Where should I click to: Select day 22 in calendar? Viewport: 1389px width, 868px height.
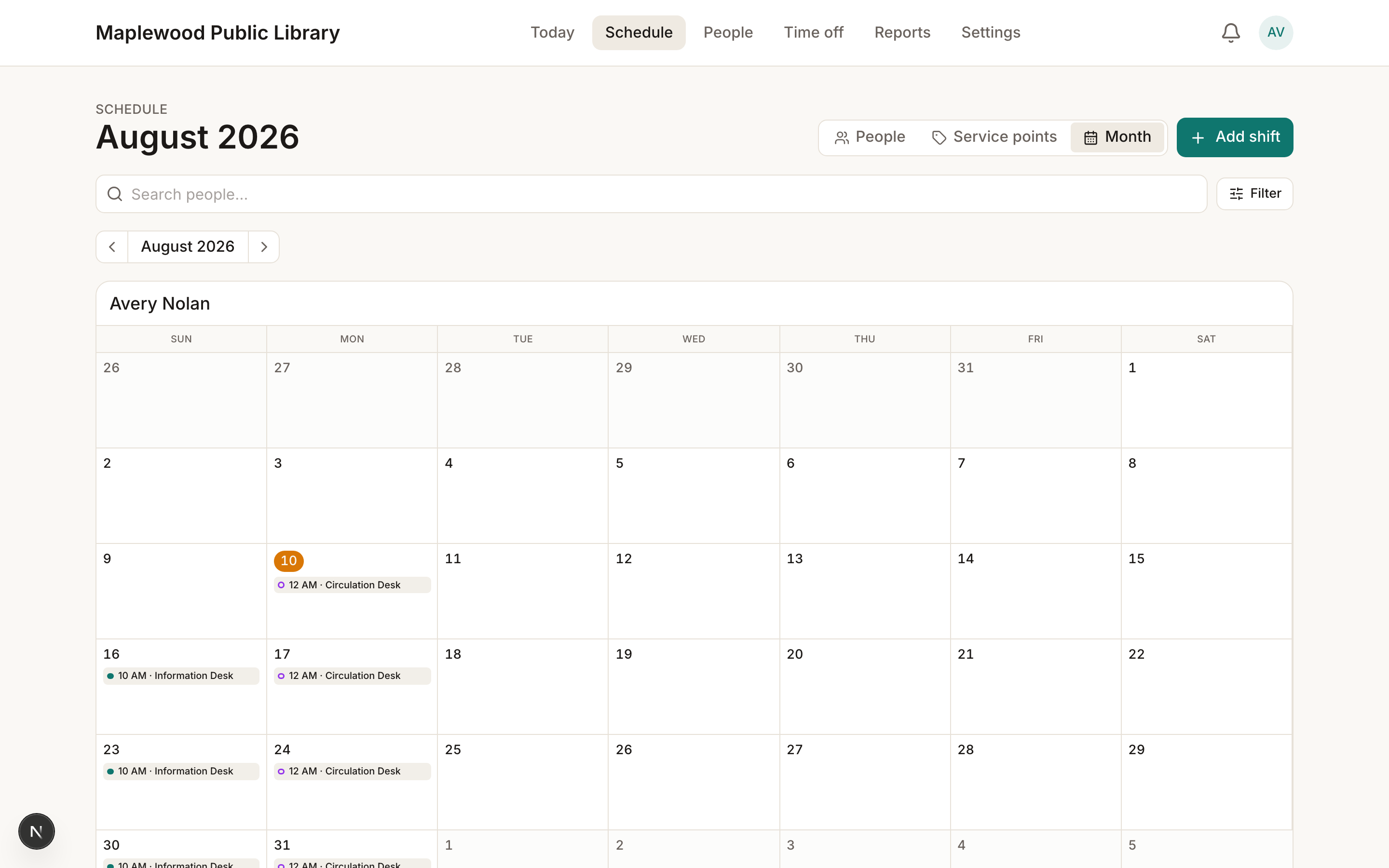tap(1206, 686)
